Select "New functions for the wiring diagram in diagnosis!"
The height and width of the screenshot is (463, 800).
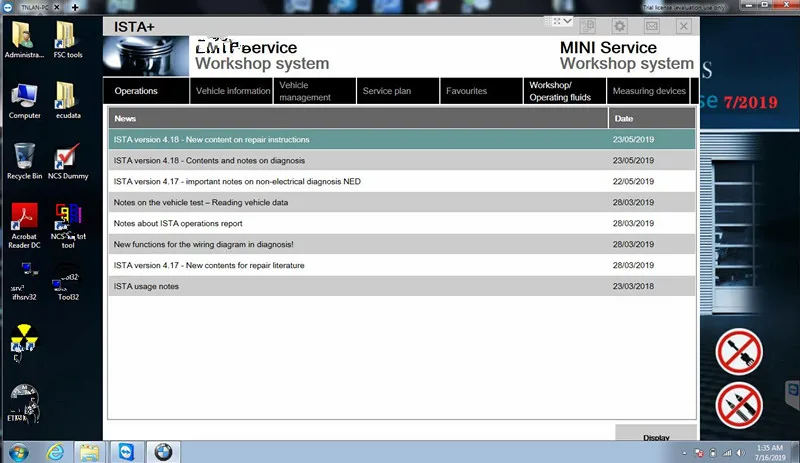point(402,244)
